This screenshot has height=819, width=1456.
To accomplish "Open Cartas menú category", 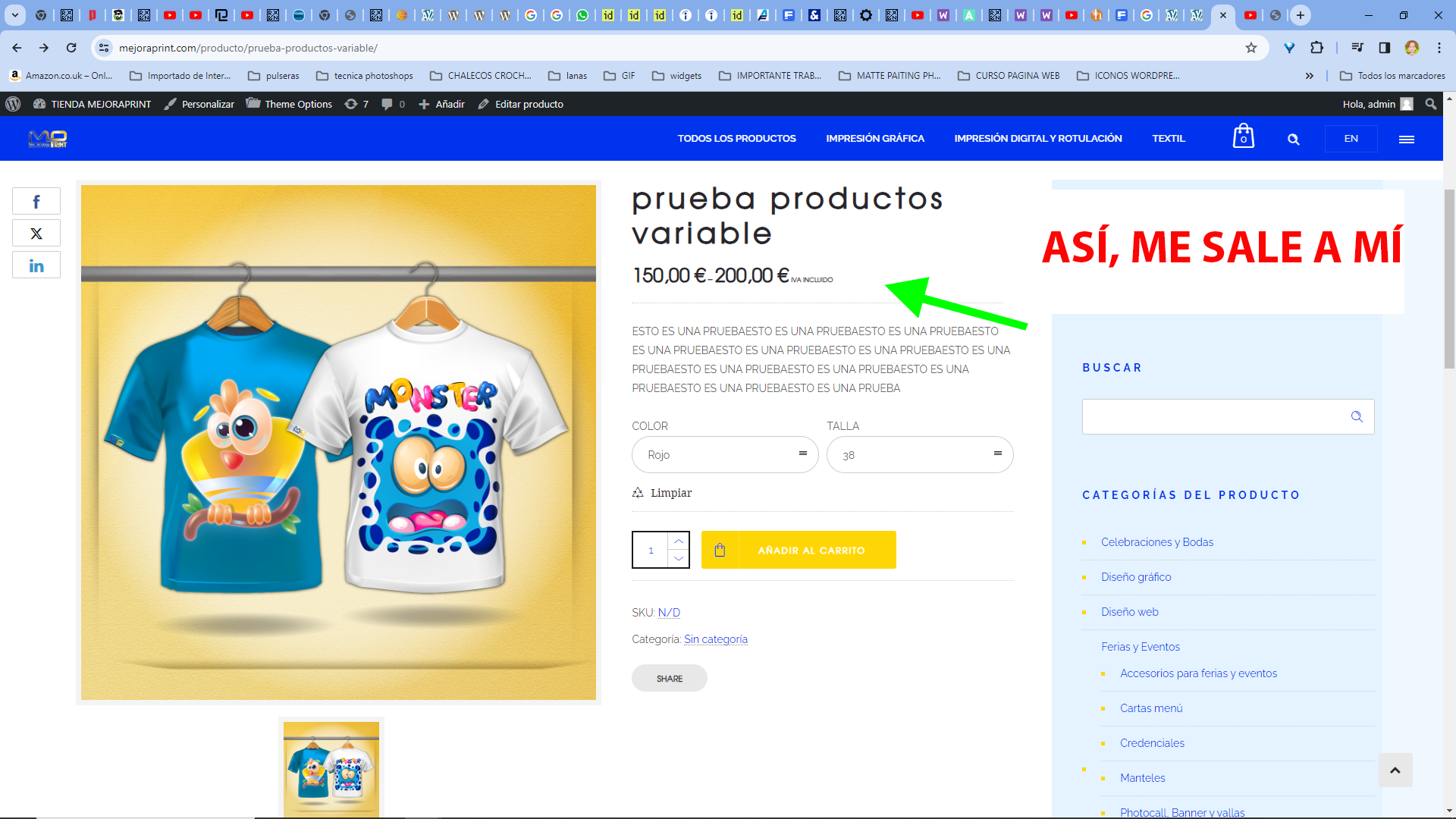I will click(x=1151, y=708).
